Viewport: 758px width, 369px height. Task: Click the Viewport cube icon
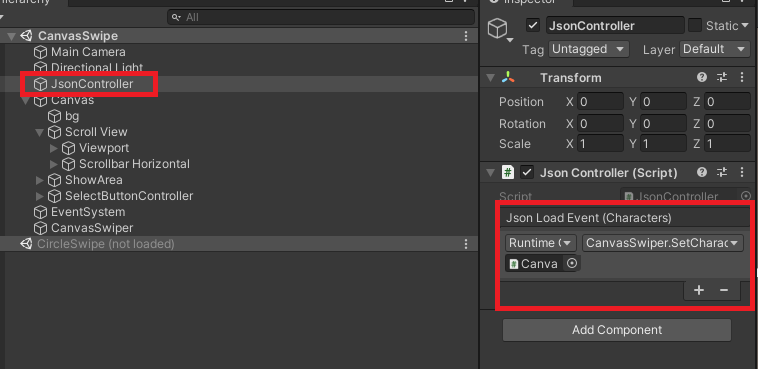pyautogui.click(x=68, y=148)
